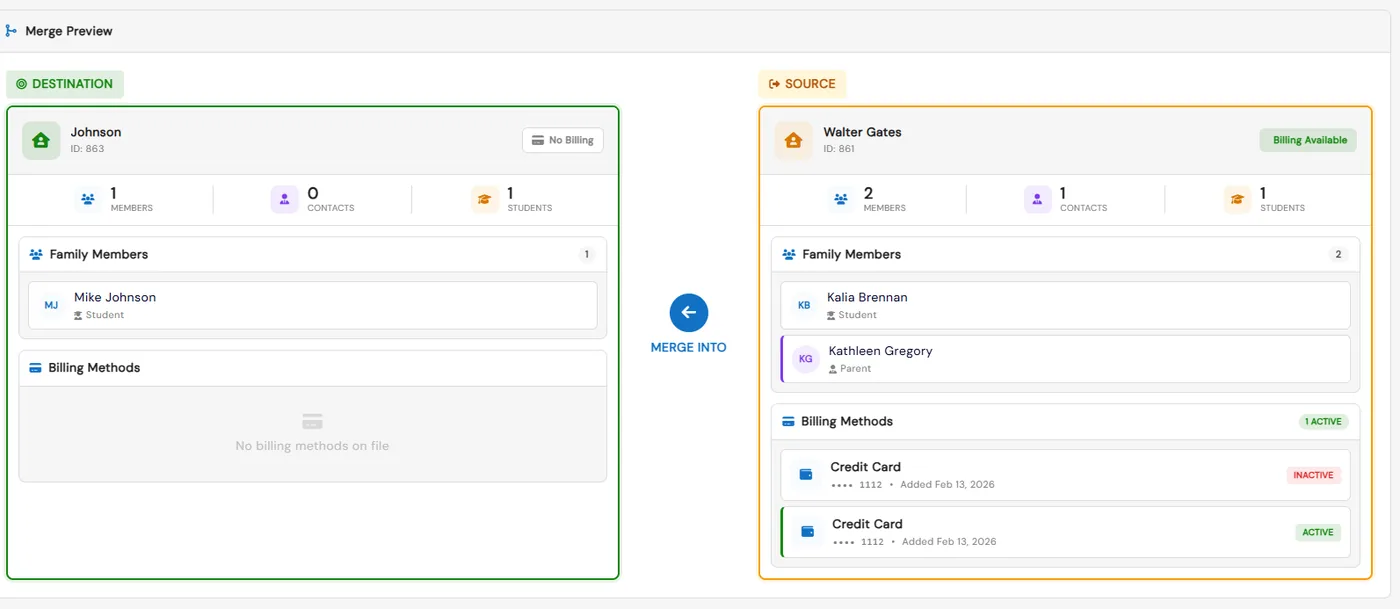Open Kathleen Gregory member row
This screenshot has width=1400, height=609.
(1065, 359)
